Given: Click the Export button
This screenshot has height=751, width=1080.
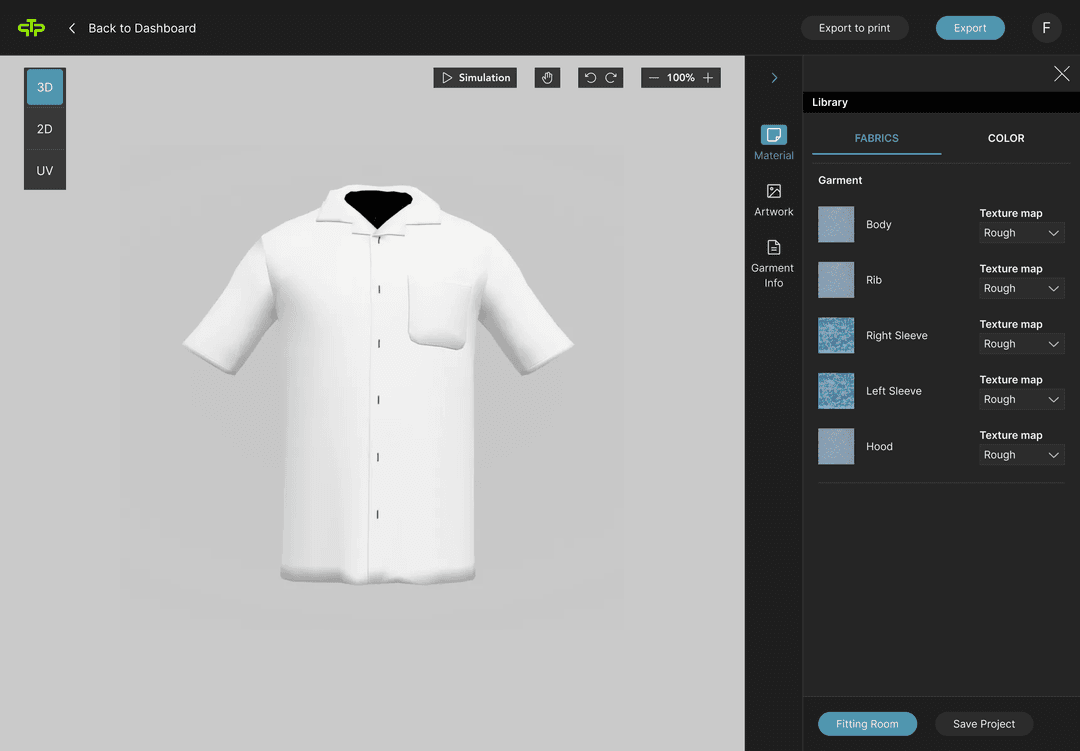Looking at the screenshot, I should [x=970, y=28].
